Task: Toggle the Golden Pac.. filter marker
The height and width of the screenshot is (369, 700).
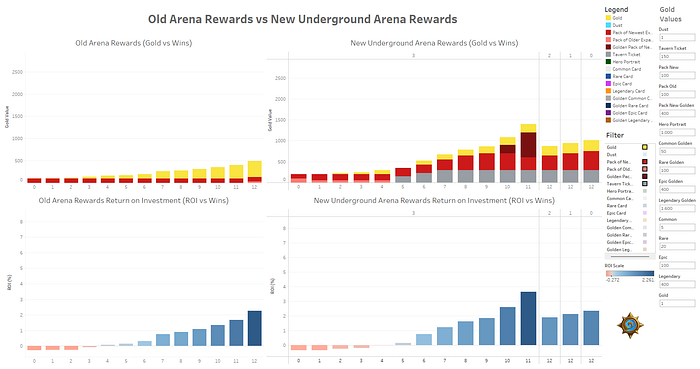Action: [x=645, y=176]
